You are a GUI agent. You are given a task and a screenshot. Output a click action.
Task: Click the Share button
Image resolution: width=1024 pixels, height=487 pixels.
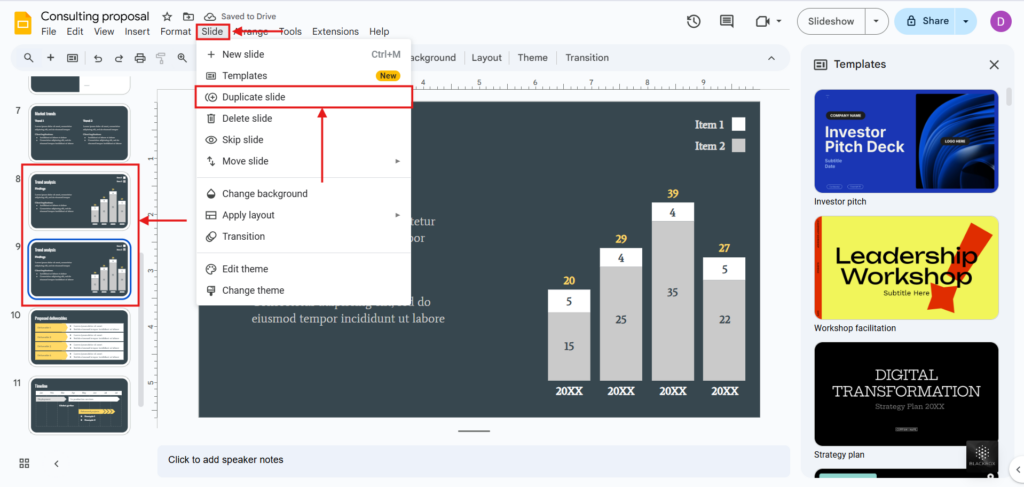[927, 21]
